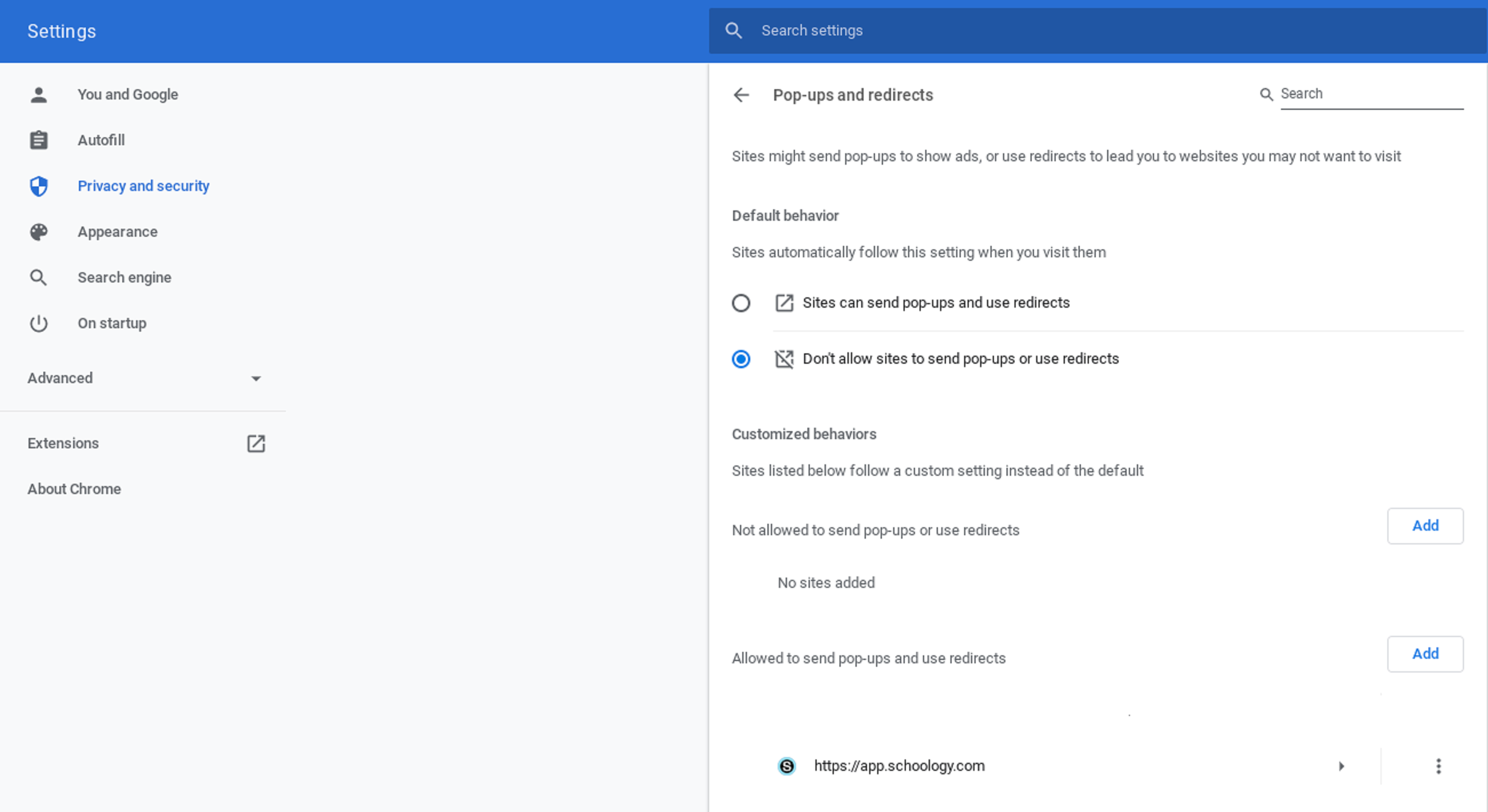The image size is (1488, 812).
Task: Expand the Advanced section arrow
Action: (x=256, y=379)
